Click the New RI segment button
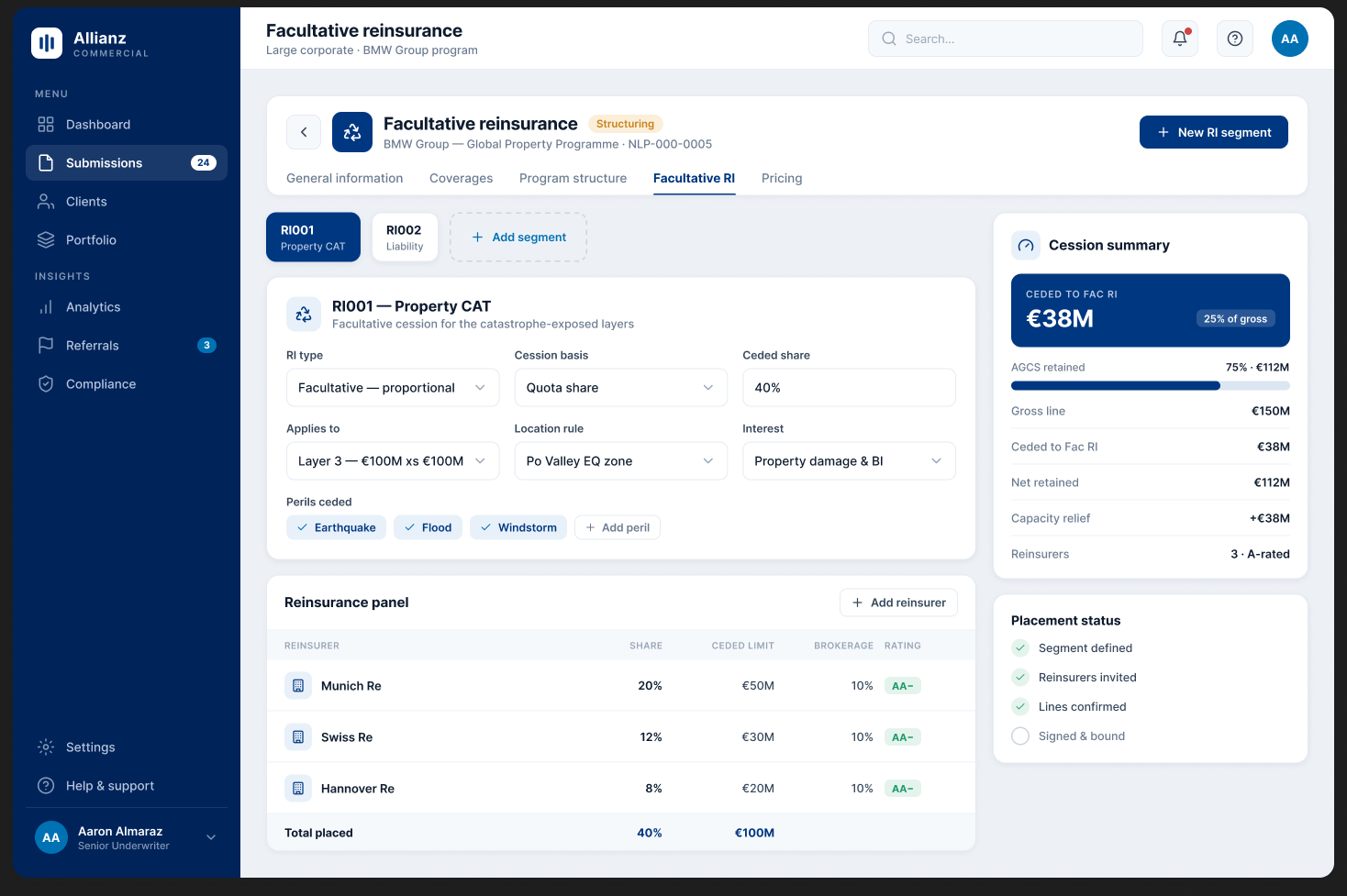The width and height of the screenshot is (1347, 896). [1214, 132]
